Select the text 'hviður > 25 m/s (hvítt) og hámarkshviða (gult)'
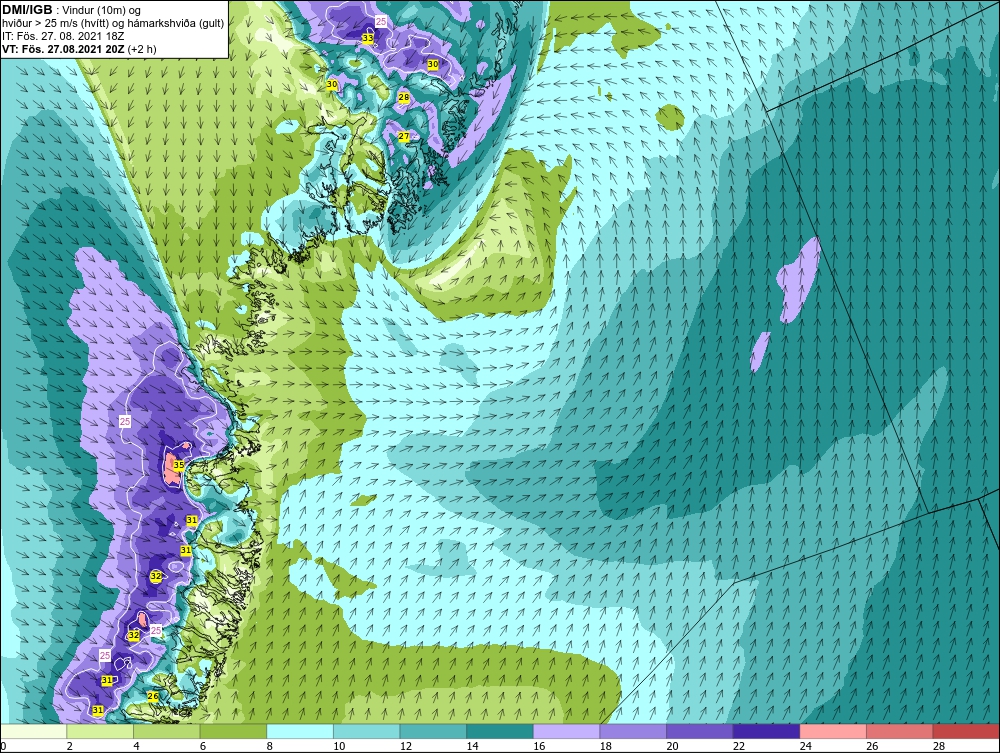The height and width of the screenshot is (753, 1000). pos(113,24)
